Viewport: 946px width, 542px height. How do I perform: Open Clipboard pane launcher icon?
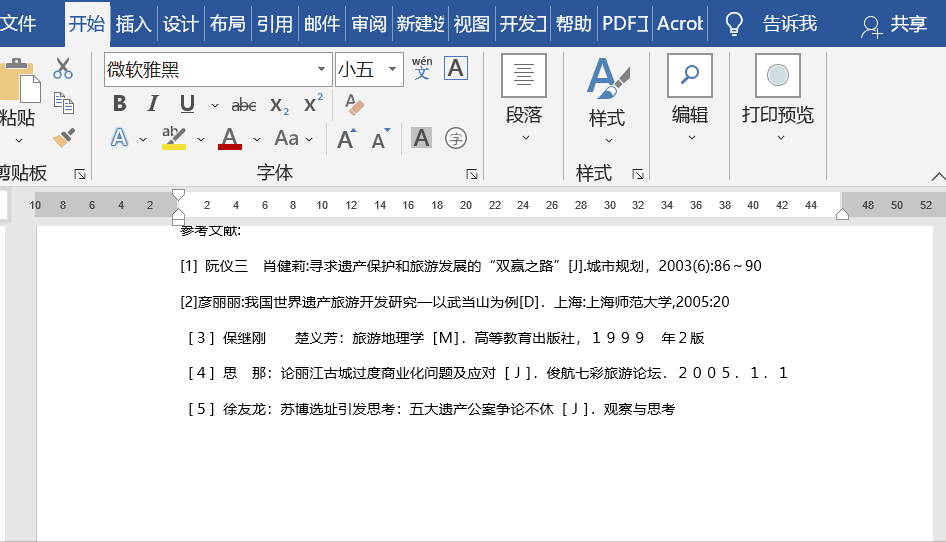coord(80,174)
